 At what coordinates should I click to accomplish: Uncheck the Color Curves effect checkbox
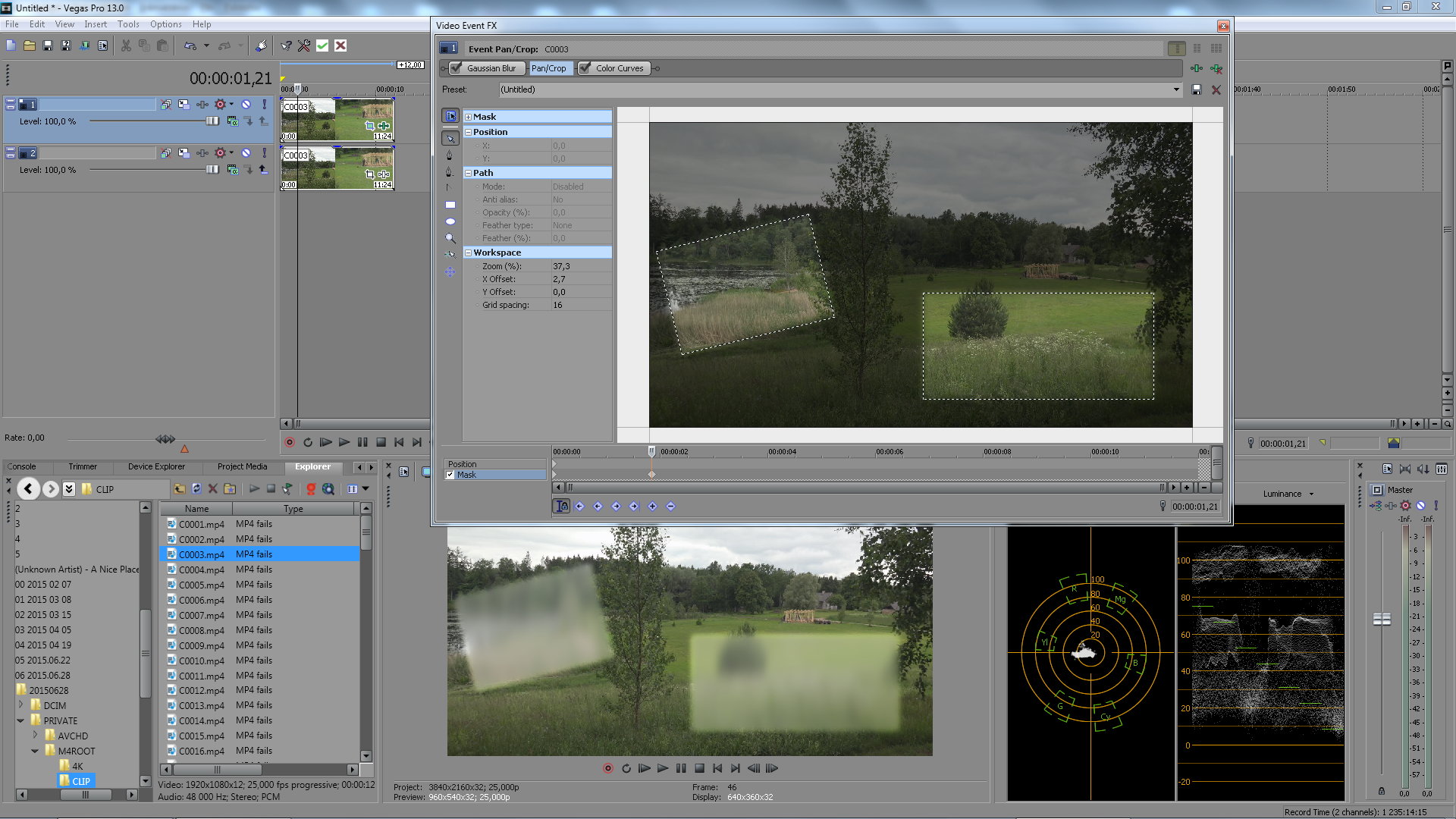[x=585, y=68]
